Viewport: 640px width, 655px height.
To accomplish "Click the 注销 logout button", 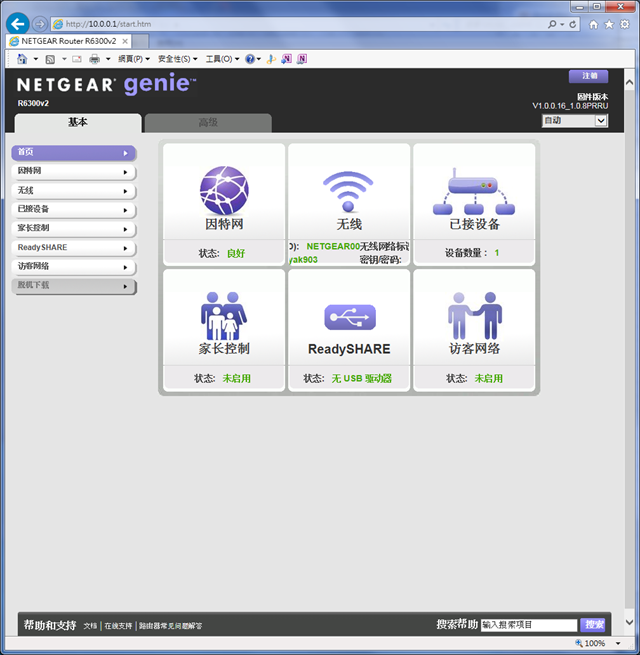I will click(588, 76).
